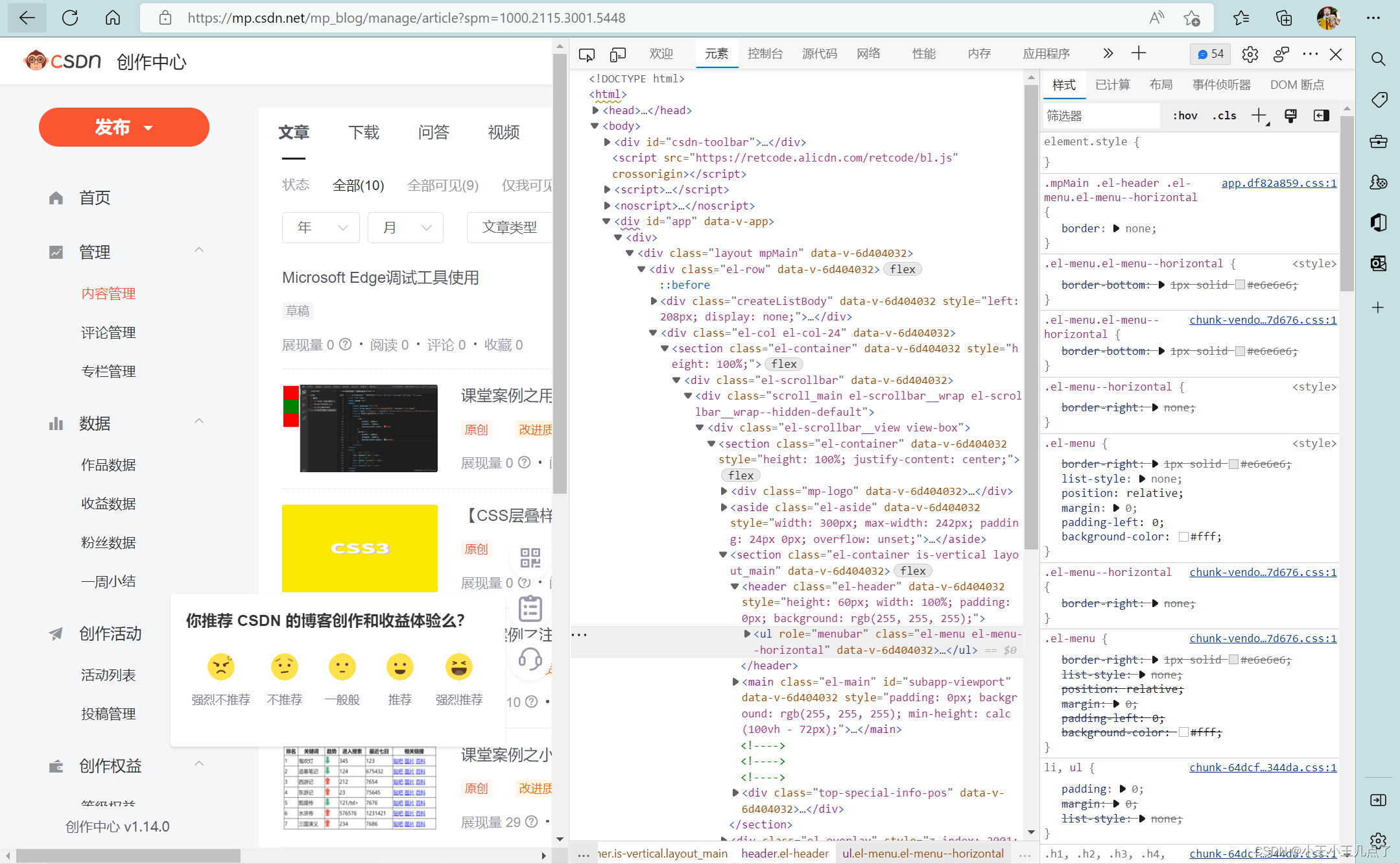This screenshot has width=1400, height=864.
Task: Select the 强烈推荐 emoji face
Action: 458,667
